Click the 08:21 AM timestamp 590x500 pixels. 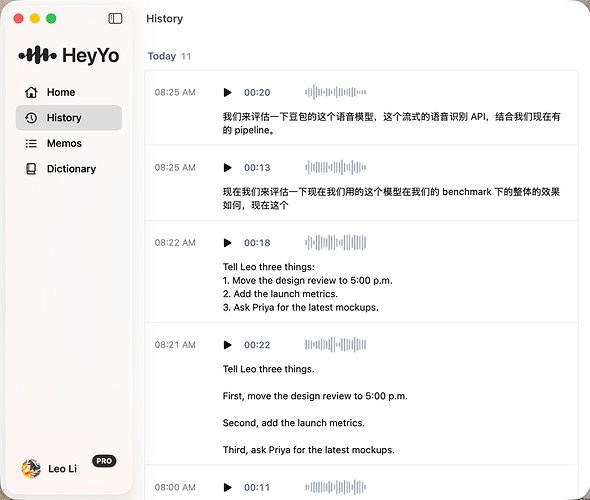175,345
